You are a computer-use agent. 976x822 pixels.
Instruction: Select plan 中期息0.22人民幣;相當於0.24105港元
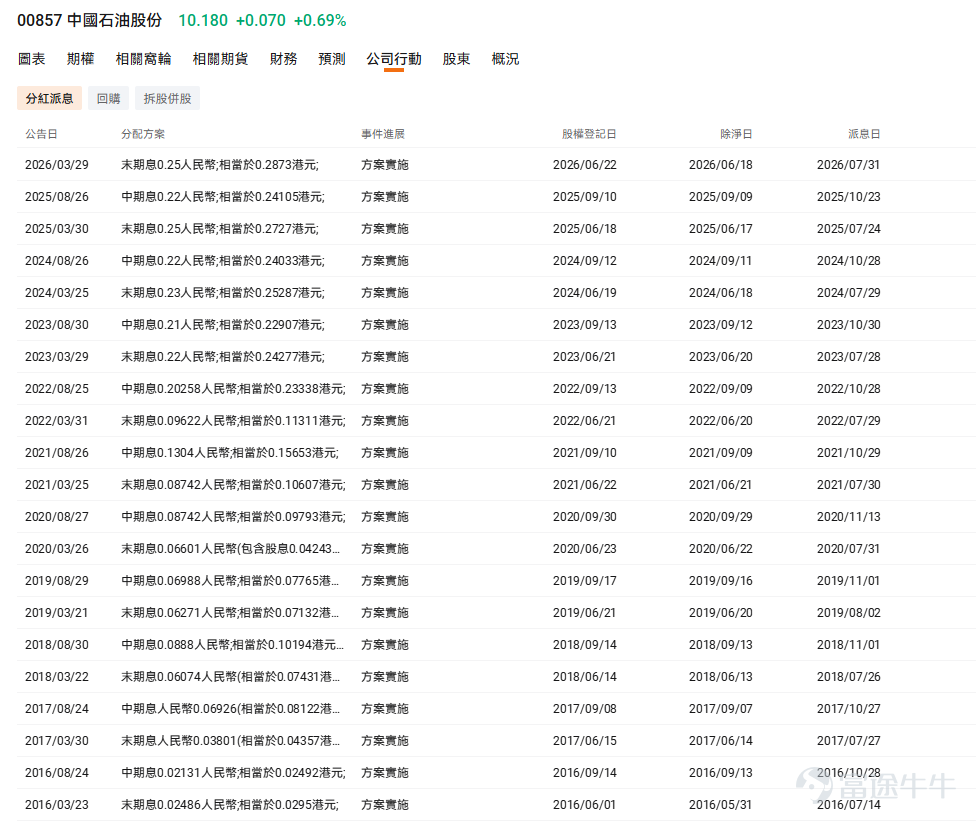(x=223, y=197)
